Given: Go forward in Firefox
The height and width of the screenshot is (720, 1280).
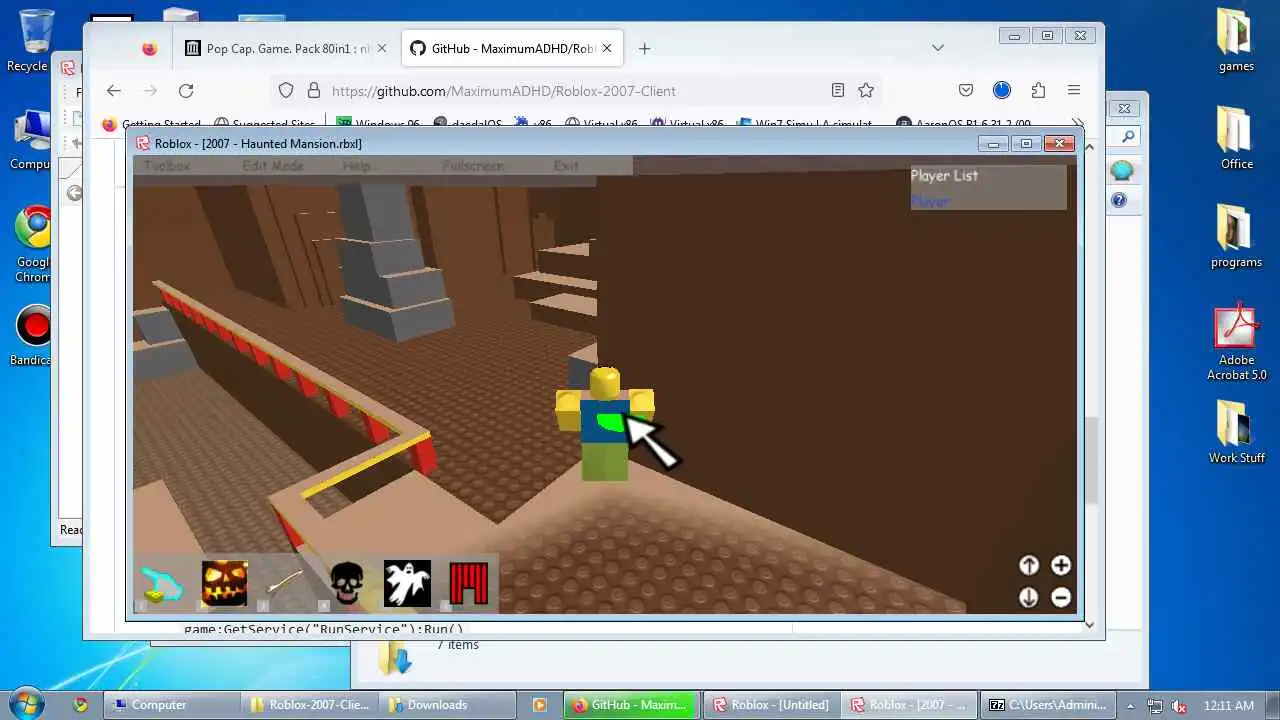Looking at the screenshot, I should 150,90.
